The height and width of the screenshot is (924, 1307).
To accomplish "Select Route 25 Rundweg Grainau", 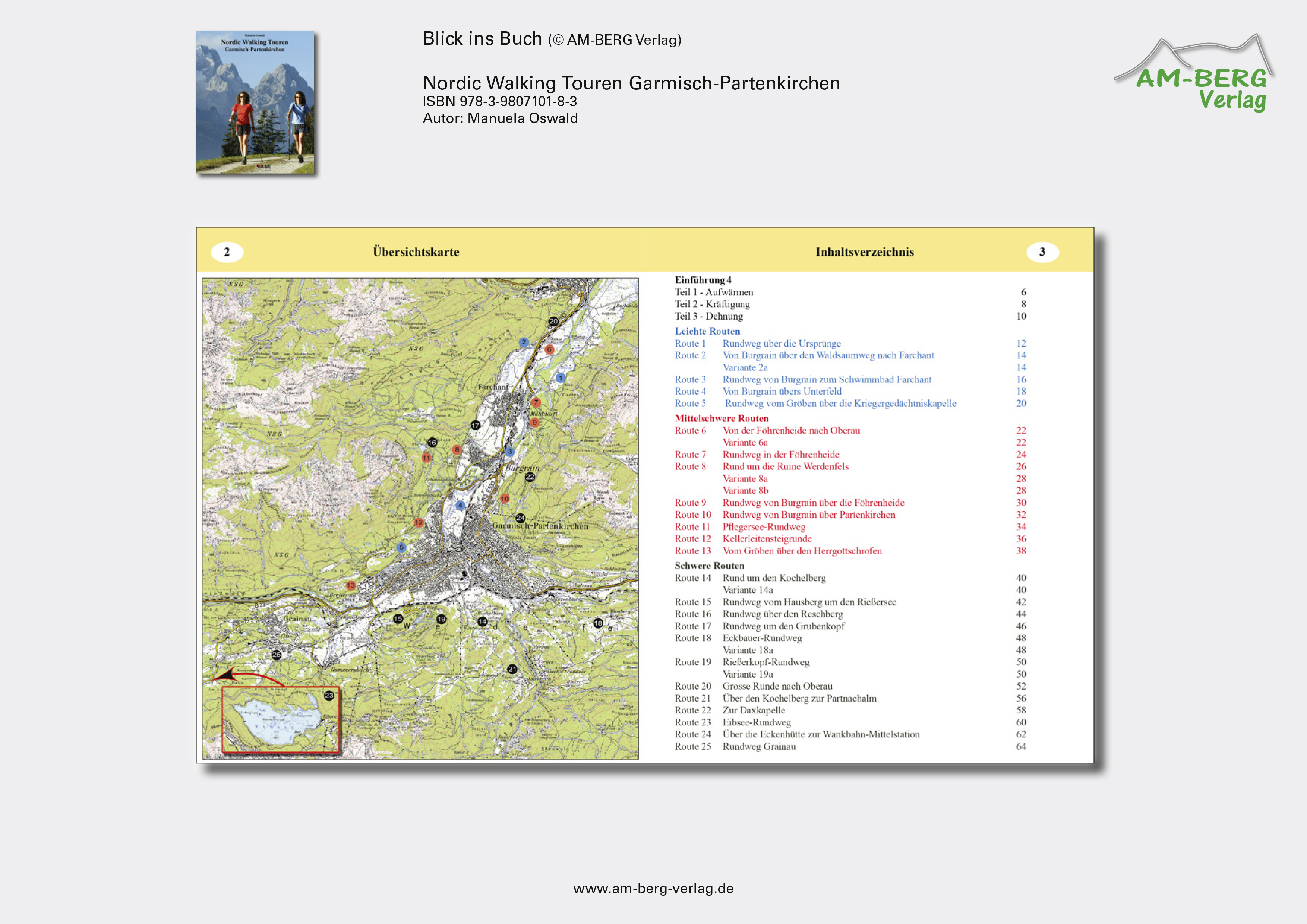I will coord(850,747).
